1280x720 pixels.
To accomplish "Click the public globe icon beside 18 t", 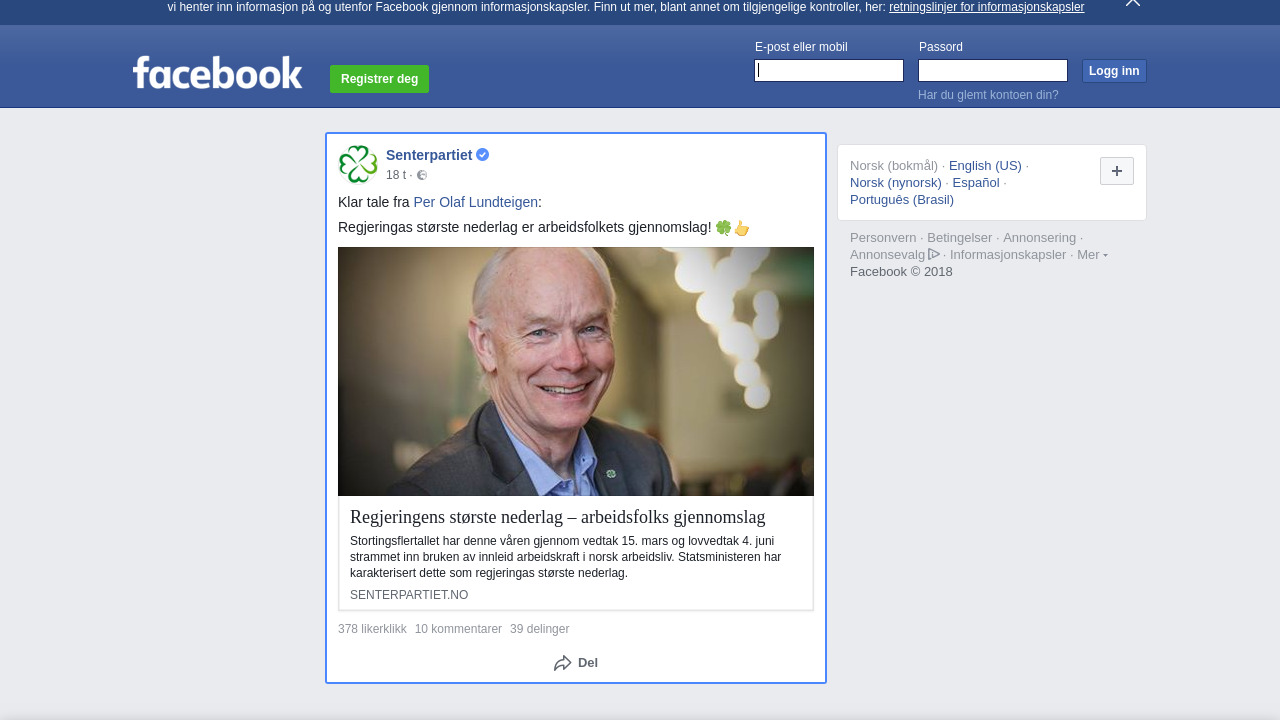I will pos(421,175).
